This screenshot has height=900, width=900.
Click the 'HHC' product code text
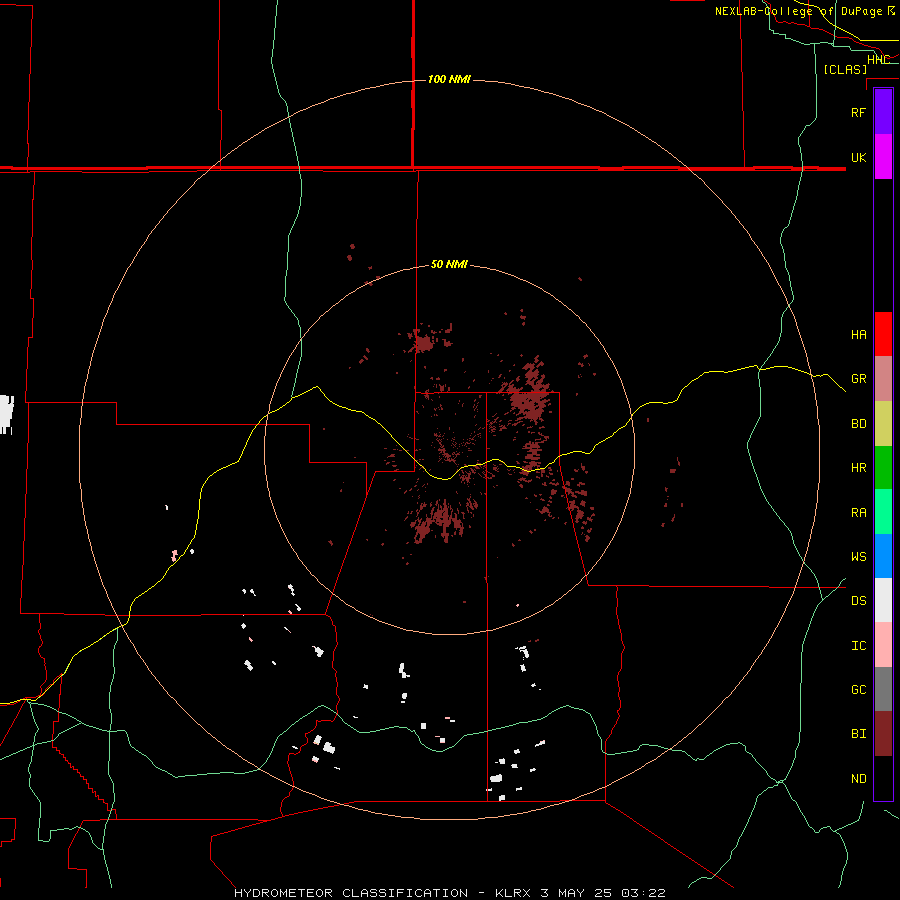[x=878, y=60]
